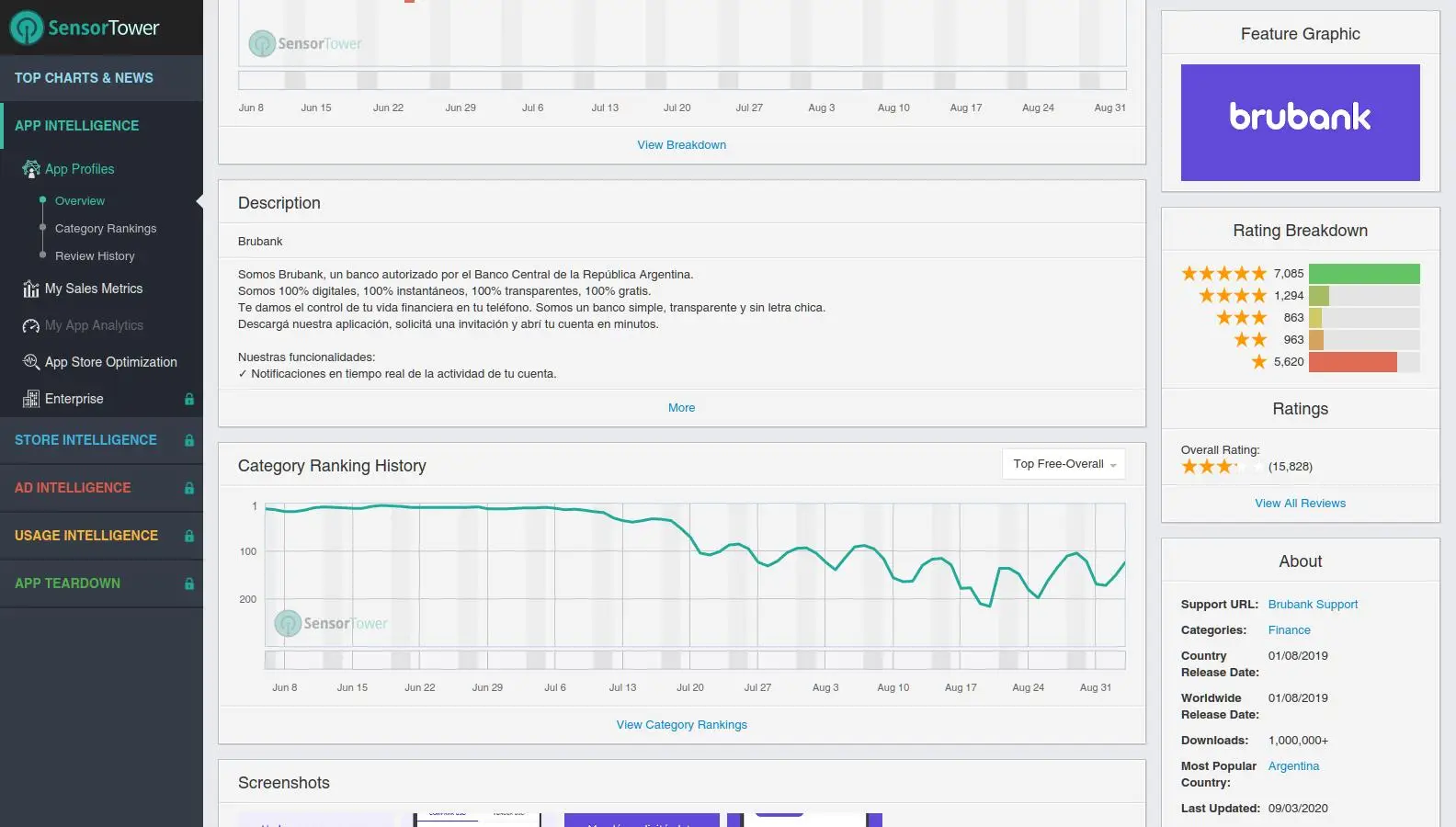Click overall rating stars
This screenshot has height=827, width=1456.
pyautogui.click(x=1223, y=467)
